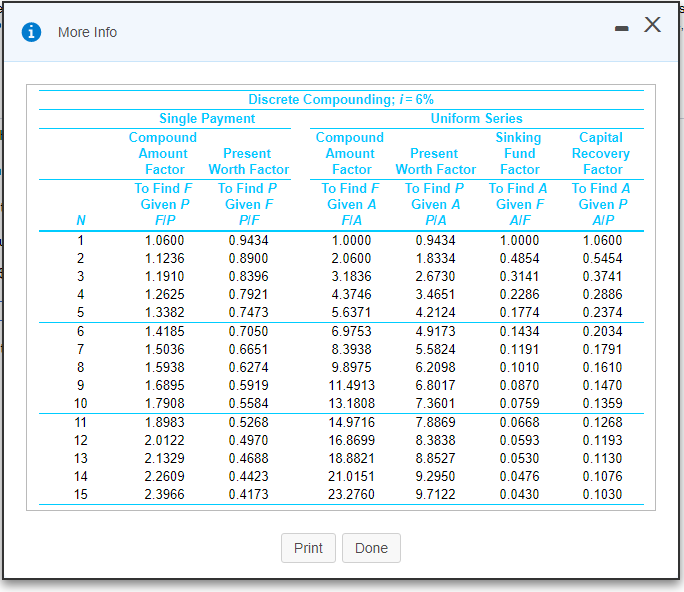Select P/A value 9.2950 in row 14

[x=435, y=476]
